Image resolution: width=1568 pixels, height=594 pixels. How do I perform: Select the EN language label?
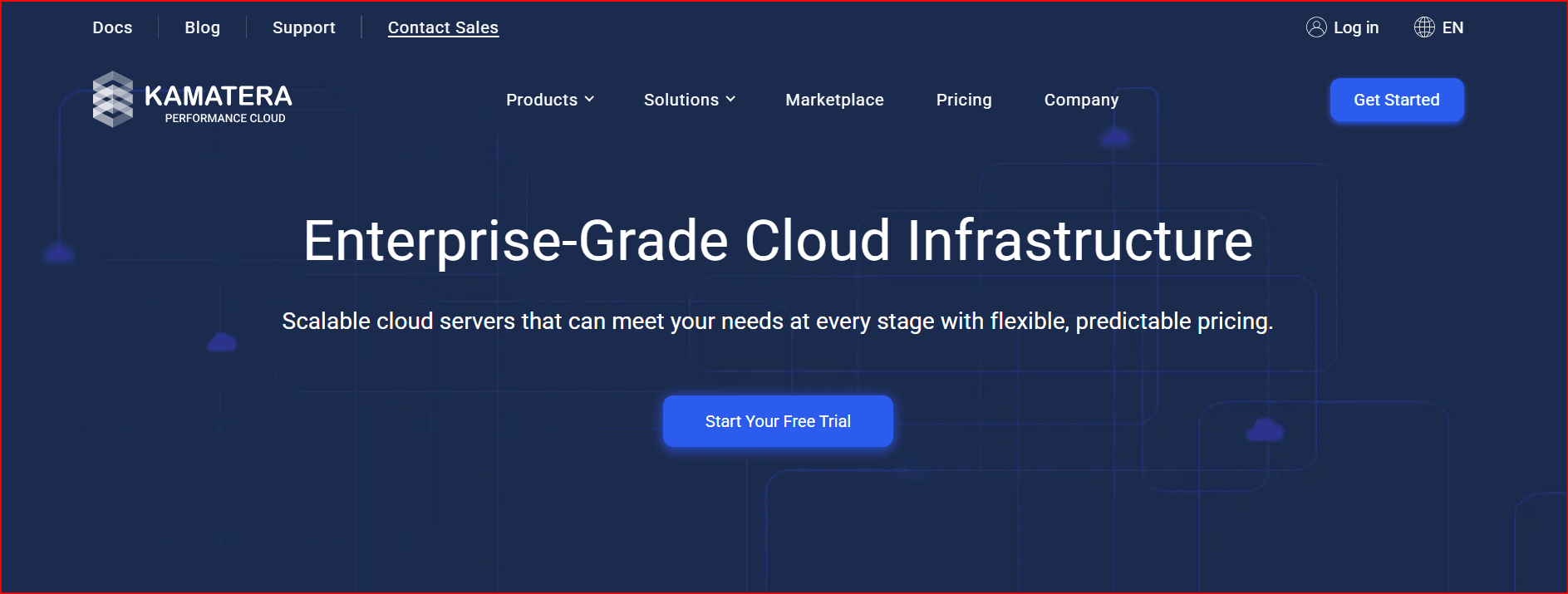tap(1452, 27)
